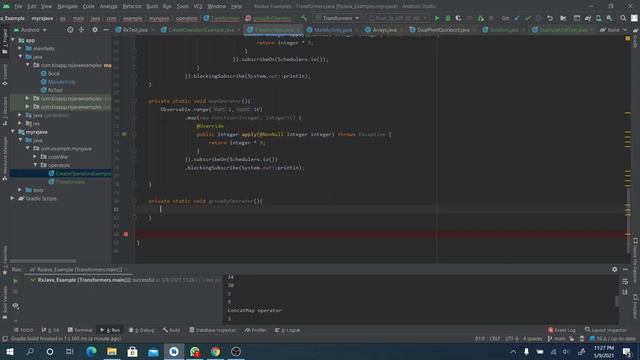The width and height of the screenshot is (640, 360).
Task: Click the Windows Start button
Action: click(9, 351)
